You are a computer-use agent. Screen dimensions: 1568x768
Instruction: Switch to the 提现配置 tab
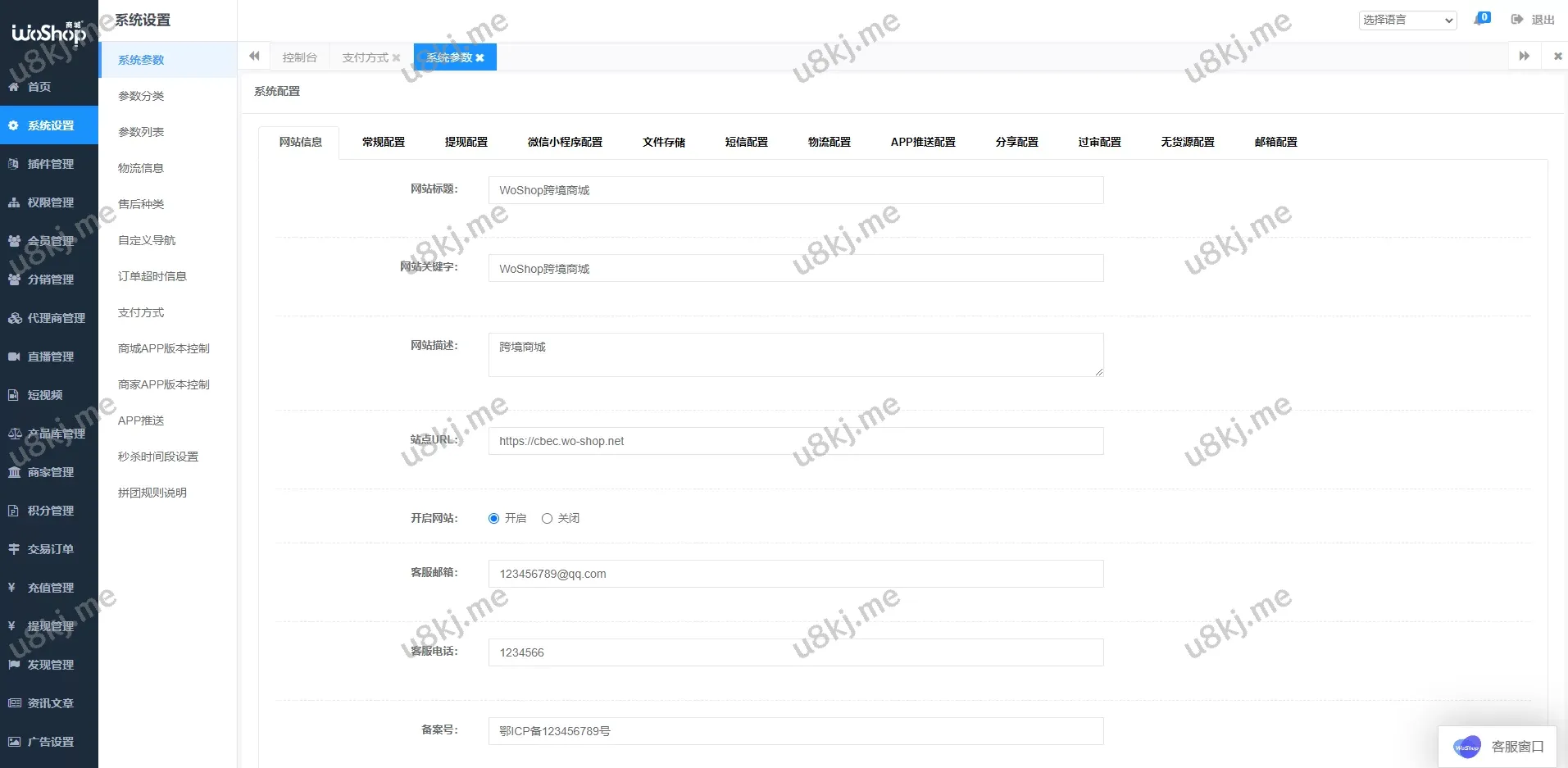point(466,142)
